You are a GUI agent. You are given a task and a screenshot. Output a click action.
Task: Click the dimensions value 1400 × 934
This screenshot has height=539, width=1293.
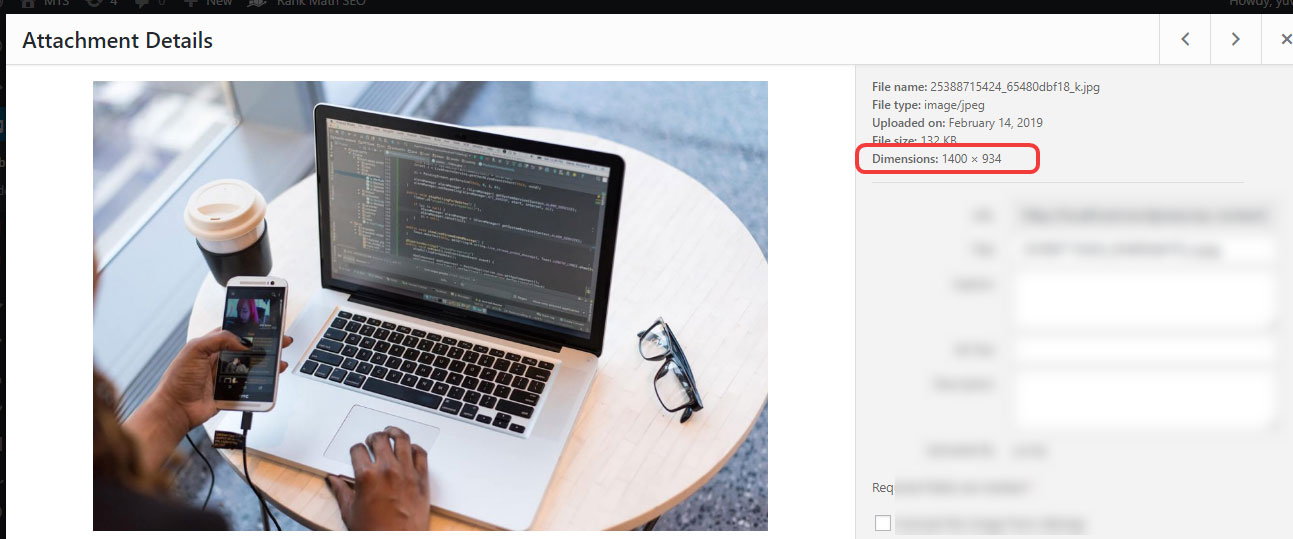pyautogui.click(x=971, y=159)
